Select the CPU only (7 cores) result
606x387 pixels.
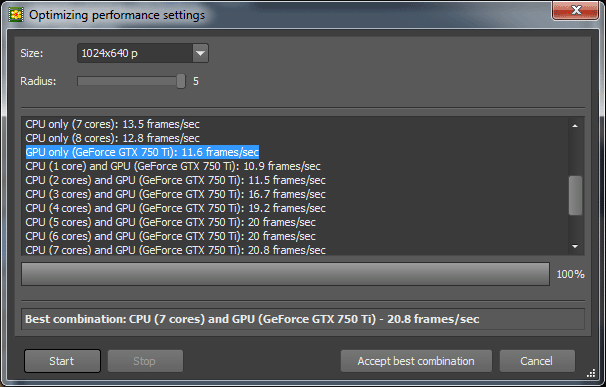112,124
